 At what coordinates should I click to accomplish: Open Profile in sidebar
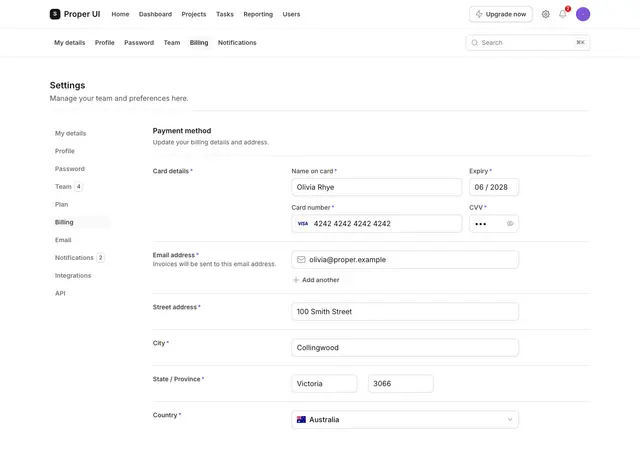pyautogui.click(x=65, y=151)
